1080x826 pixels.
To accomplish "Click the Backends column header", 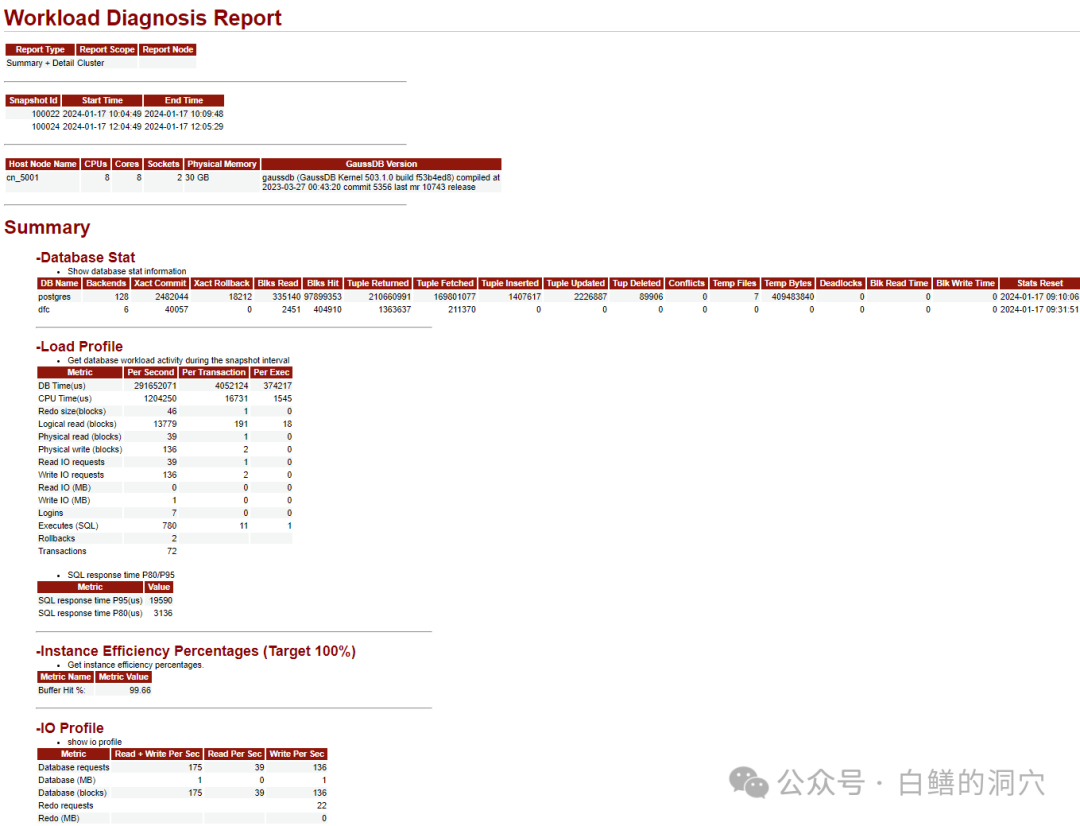I will pos(106,283).
